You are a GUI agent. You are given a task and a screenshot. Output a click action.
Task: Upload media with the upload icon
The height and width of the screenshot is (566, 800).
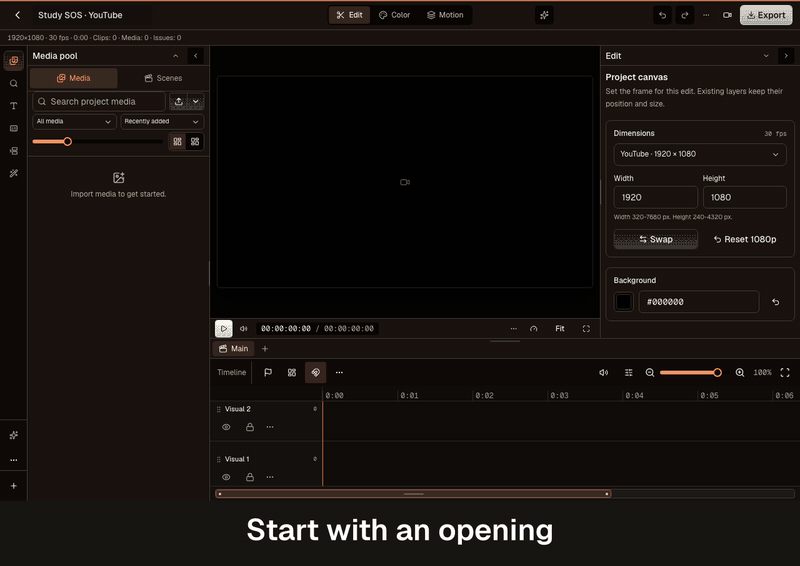(179, 102)
